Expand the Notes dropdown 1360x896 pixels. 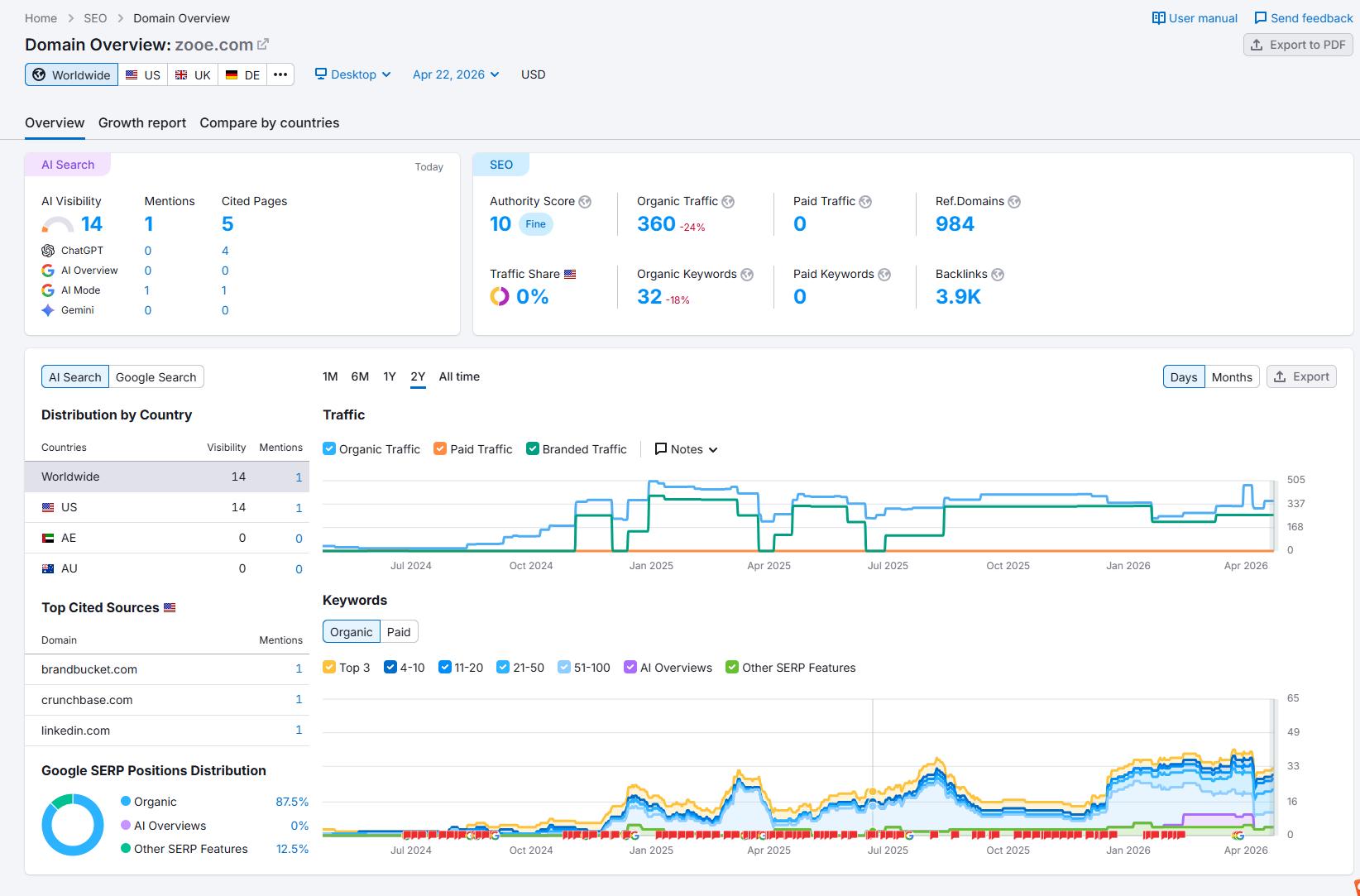click(x=687, y=449)
